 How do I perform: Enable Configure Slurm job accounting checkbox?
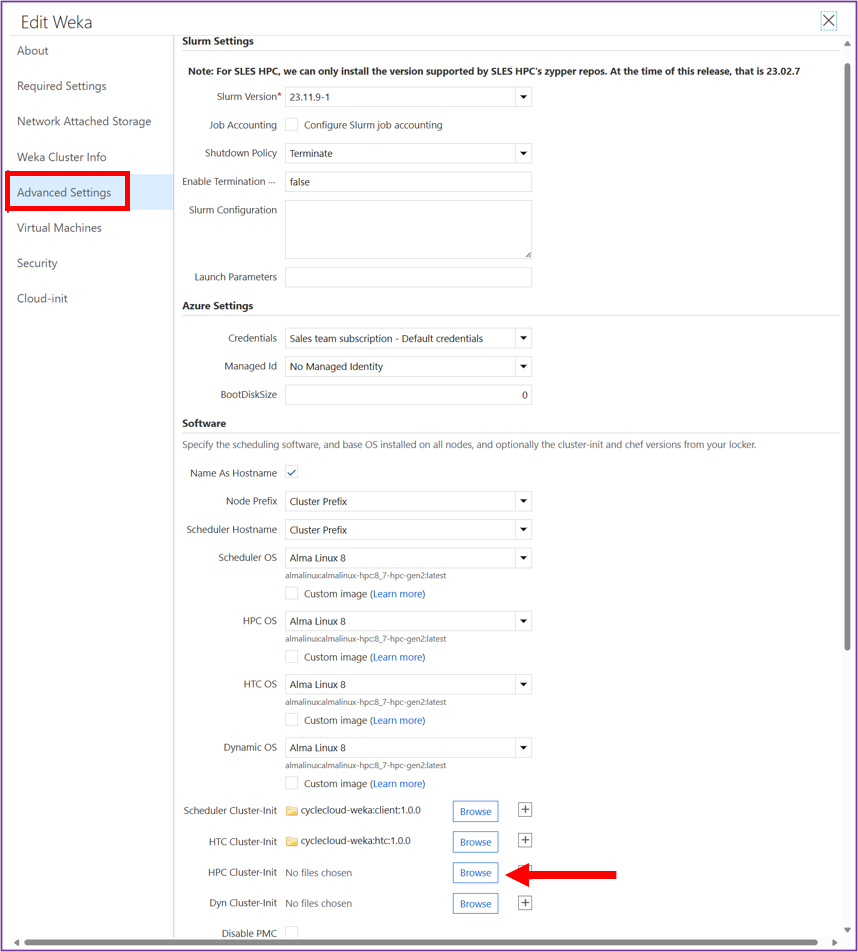tap(292, 125)
